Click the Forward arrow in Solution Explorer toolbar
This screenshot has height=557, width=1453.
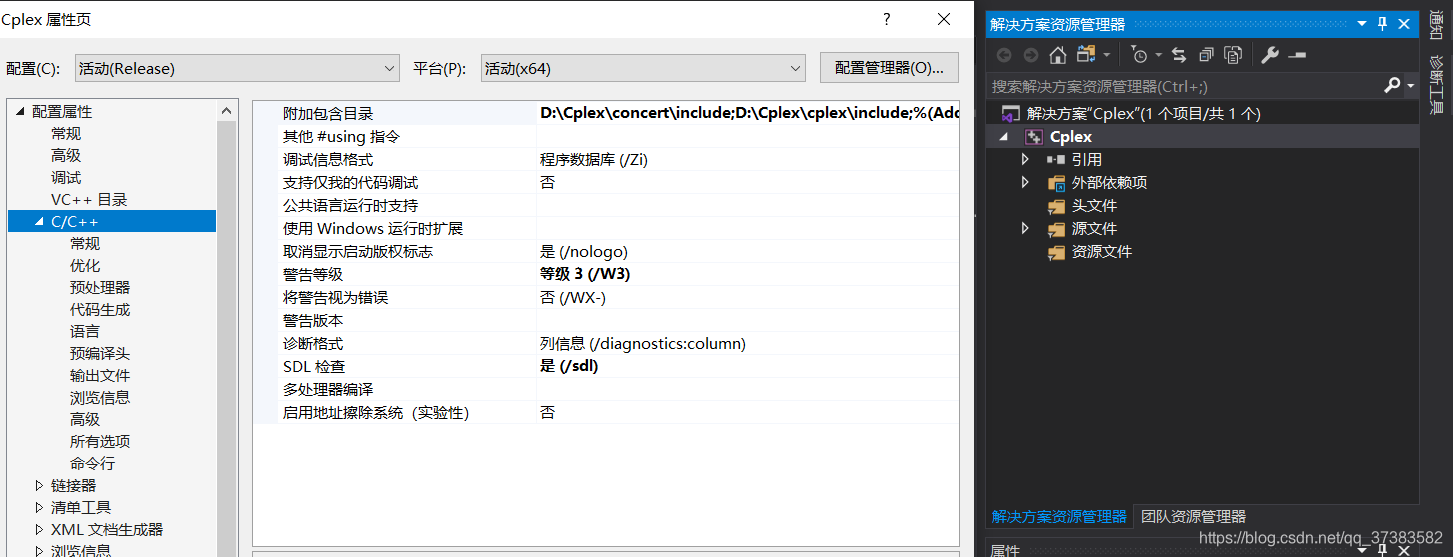click(x=1031, y=55)
